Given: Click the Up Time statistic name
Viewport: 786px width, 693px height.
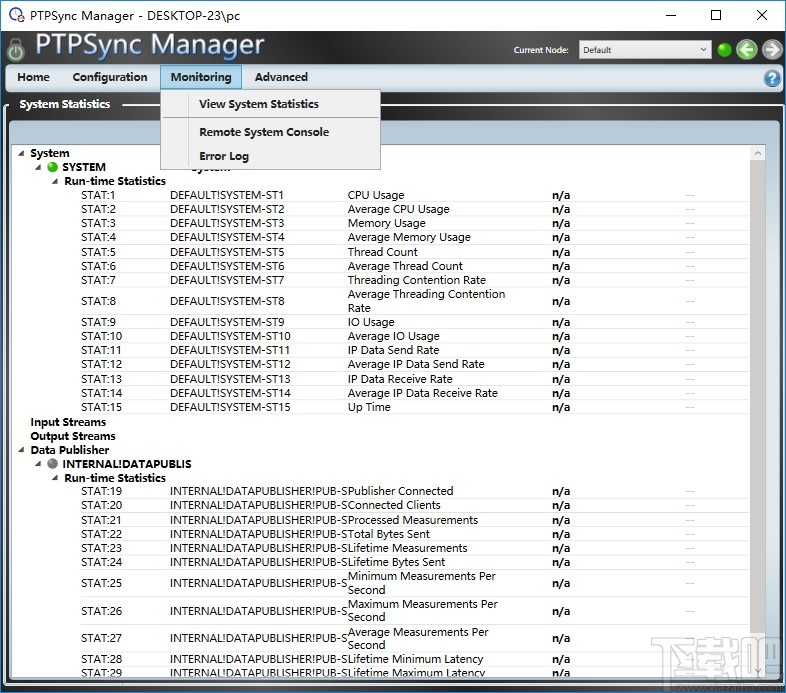Looking at the screenshot, I should [369, 407].
